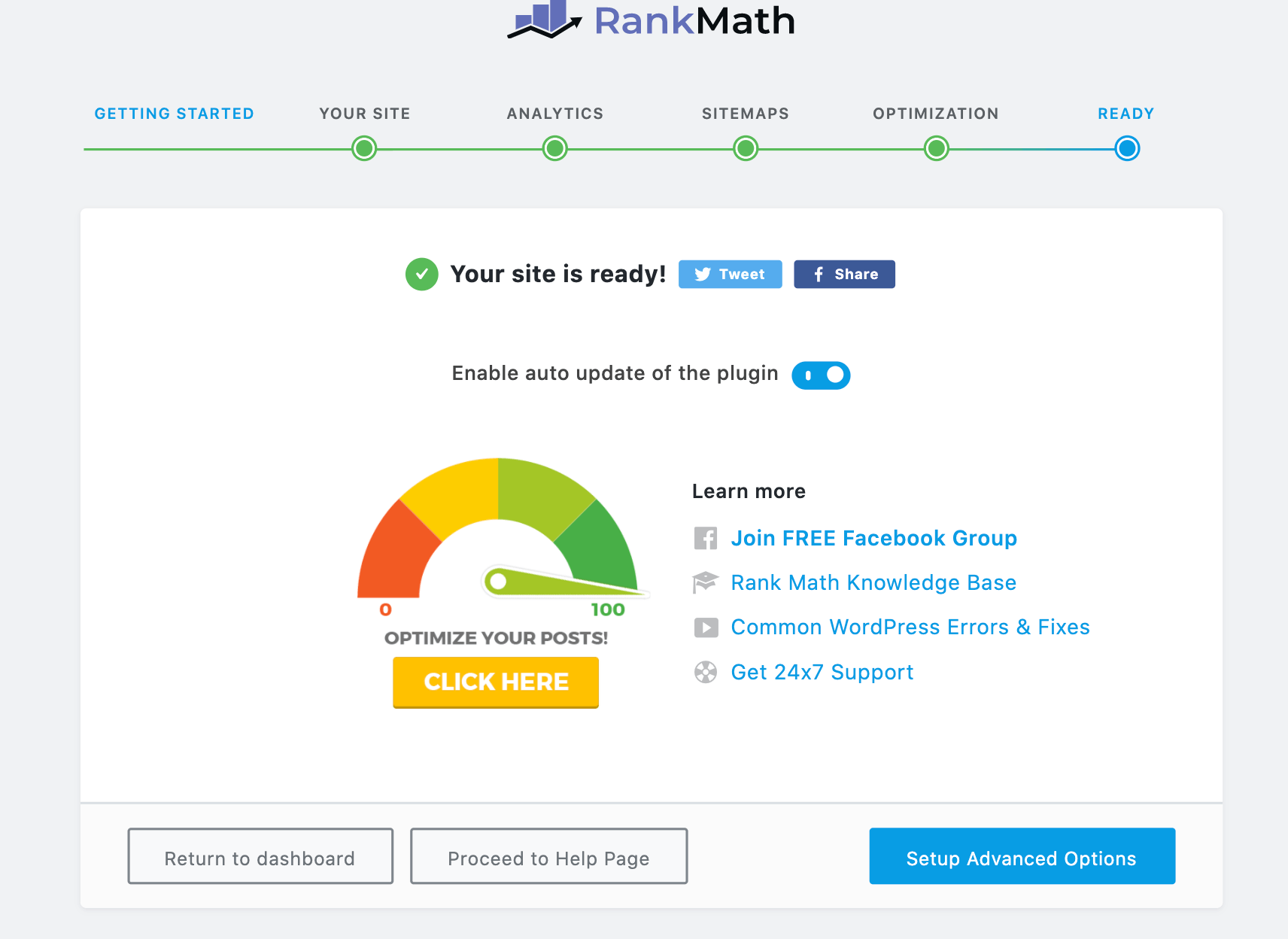
Task: Click the green checkmark icon beside 'Your site is ready!'
Action: point(422,274)
